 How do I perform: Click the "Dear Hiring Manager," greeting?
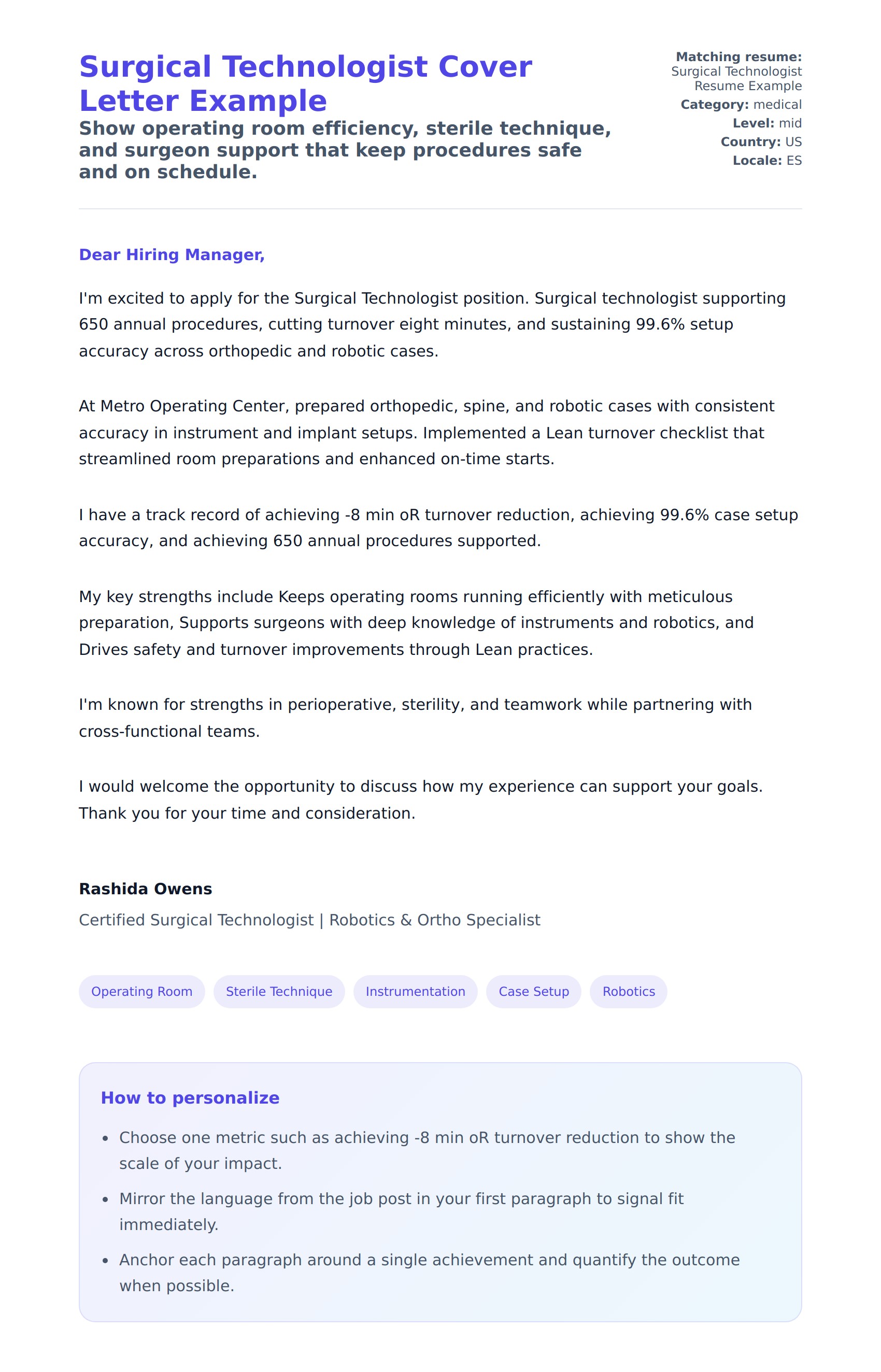(172, 254)
